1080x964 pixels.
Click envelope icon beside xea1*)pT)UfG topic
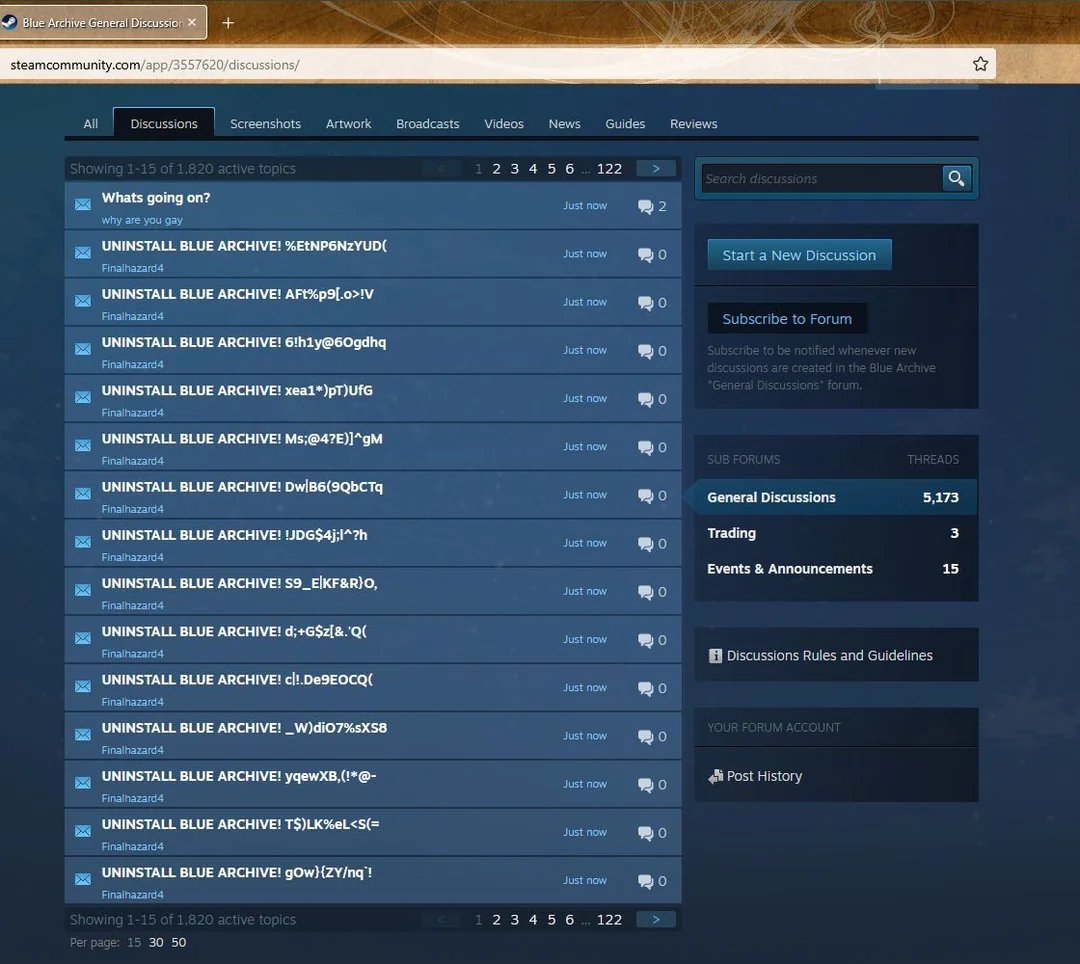pyautogui.click(x=83, y=397)
